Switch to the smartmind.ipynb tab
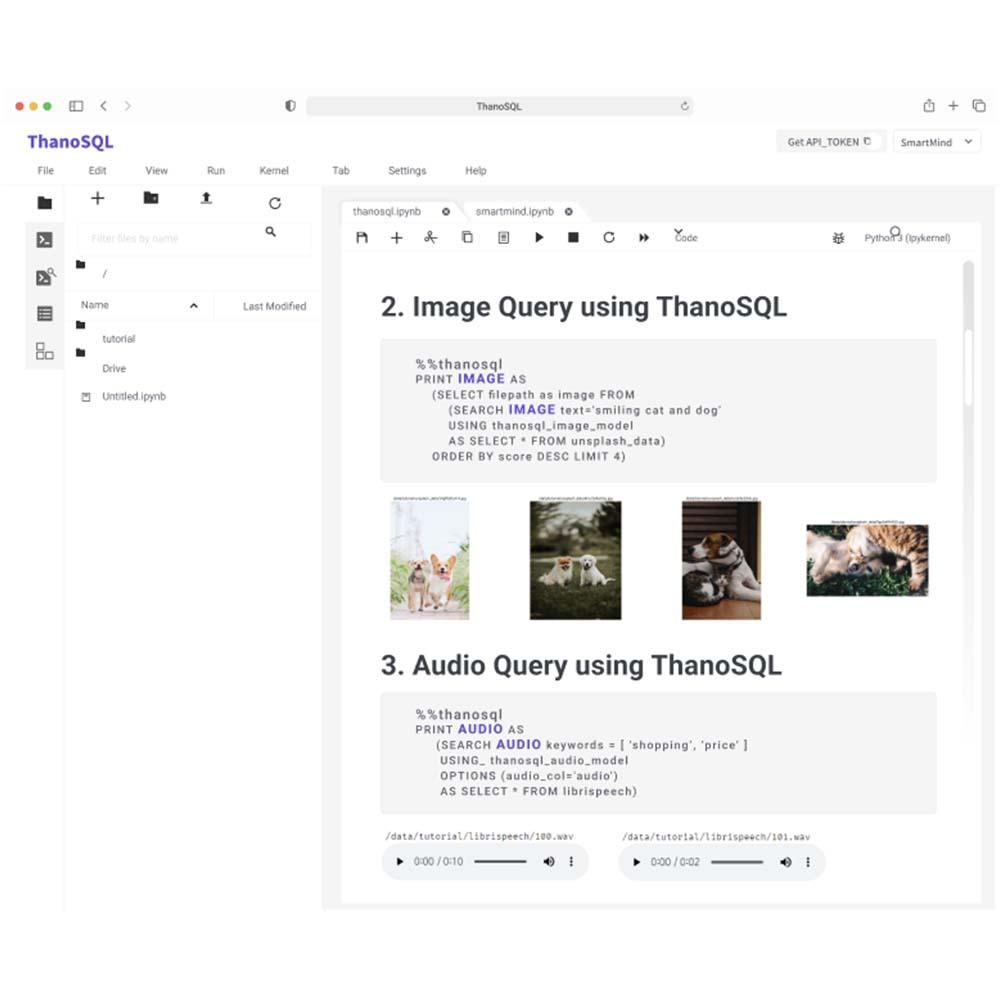1000x1000 pixels. pyautogui.click(x=513, y=211)
